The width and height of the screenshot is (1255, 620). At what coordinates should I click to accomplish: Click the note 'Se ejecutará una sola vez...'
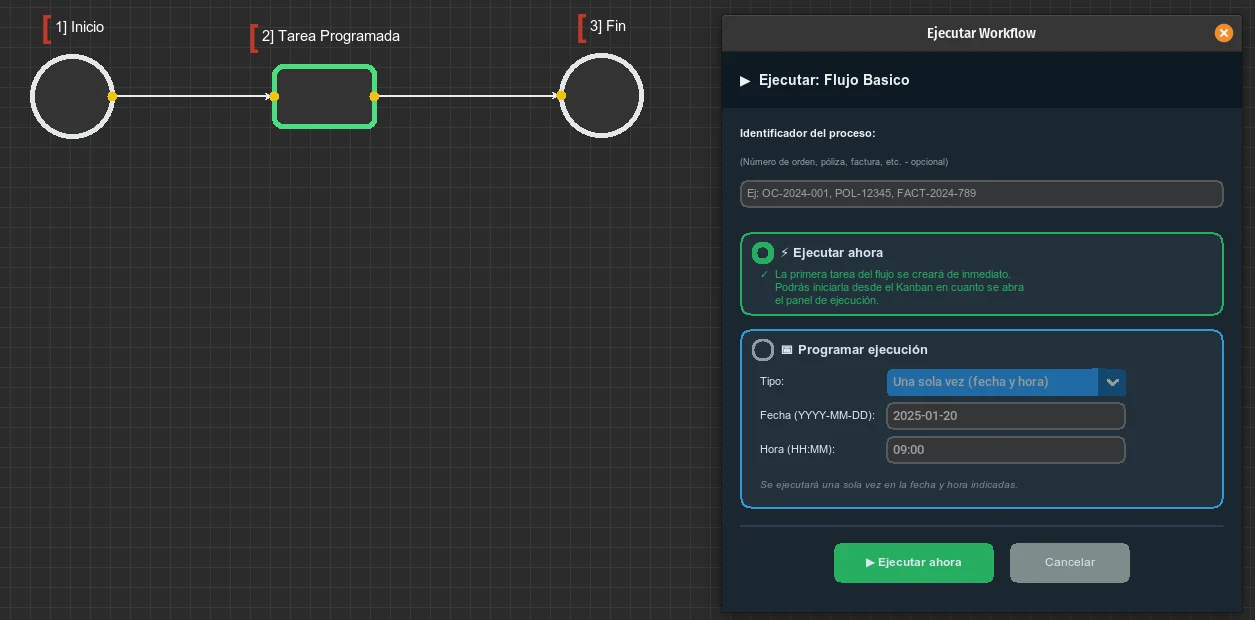tap(889, 485)
